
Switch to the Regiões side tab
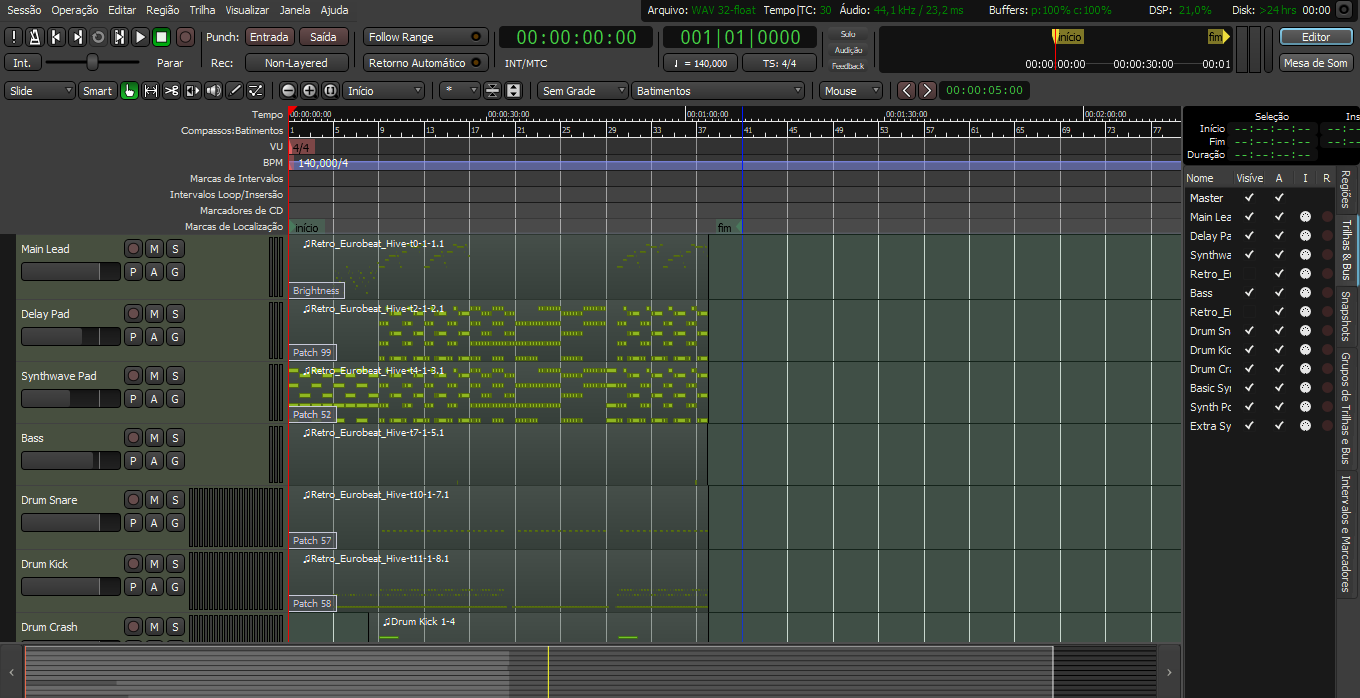(x=1346, y=189)
